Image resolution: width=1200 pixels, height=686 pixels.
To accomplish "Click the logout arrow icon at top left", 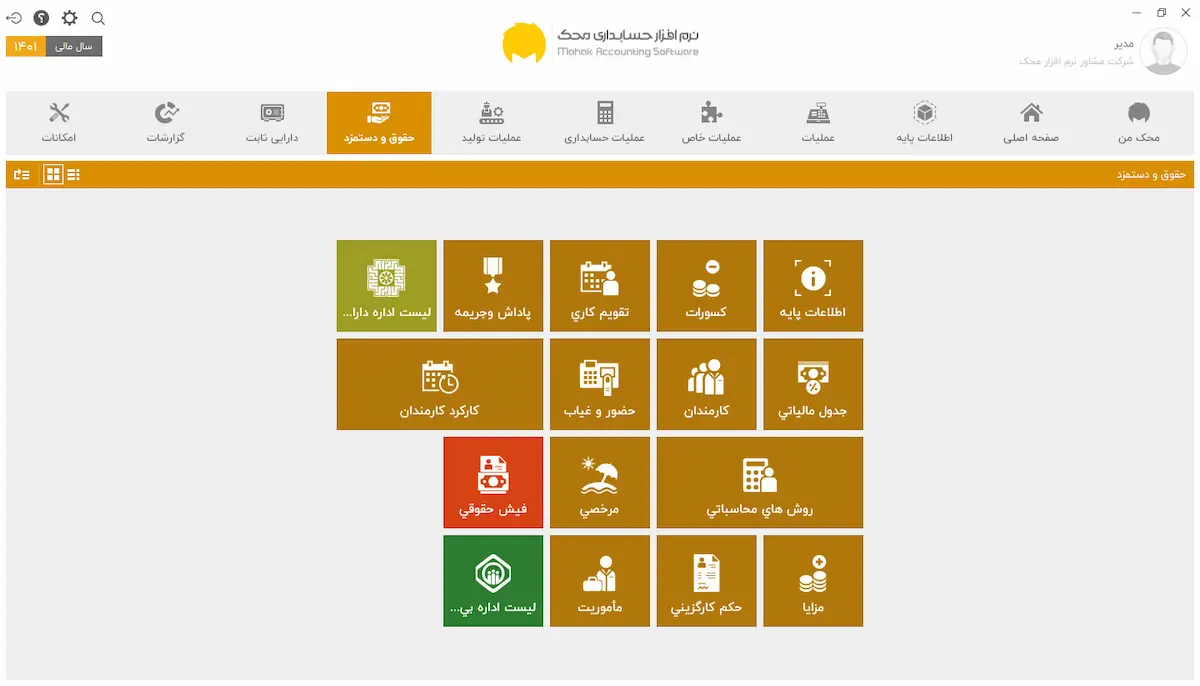I will pos(15,18).
